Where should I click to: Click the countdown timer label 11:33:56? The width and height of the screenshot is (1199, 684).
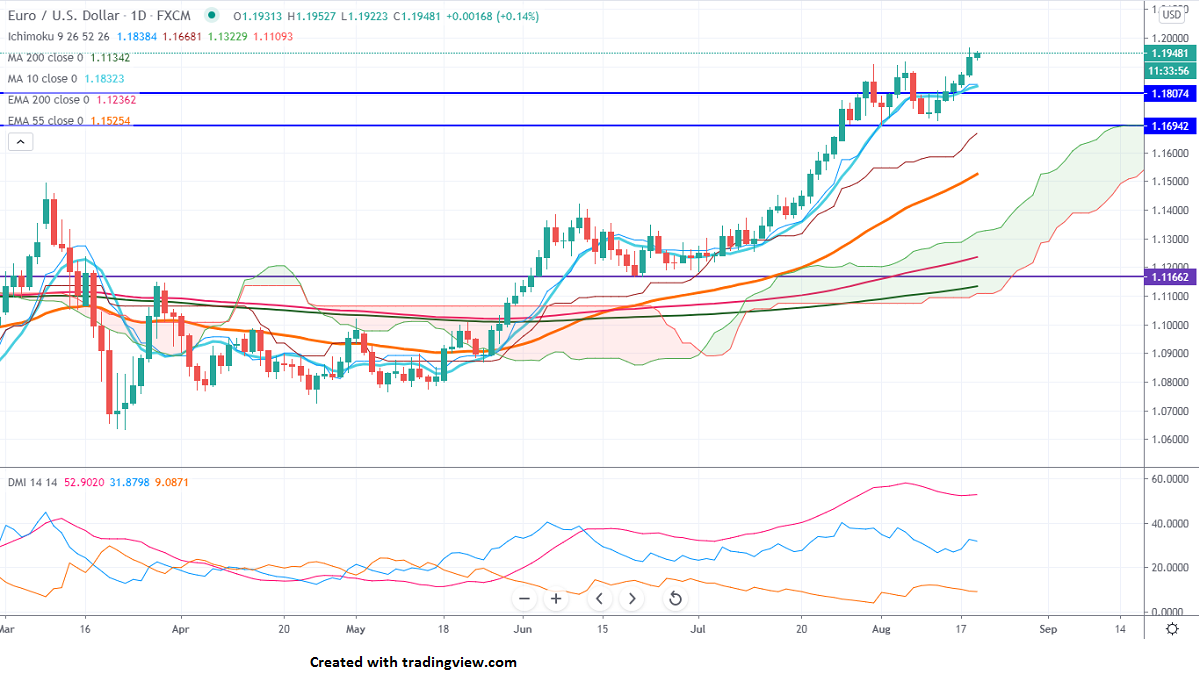1170,71
